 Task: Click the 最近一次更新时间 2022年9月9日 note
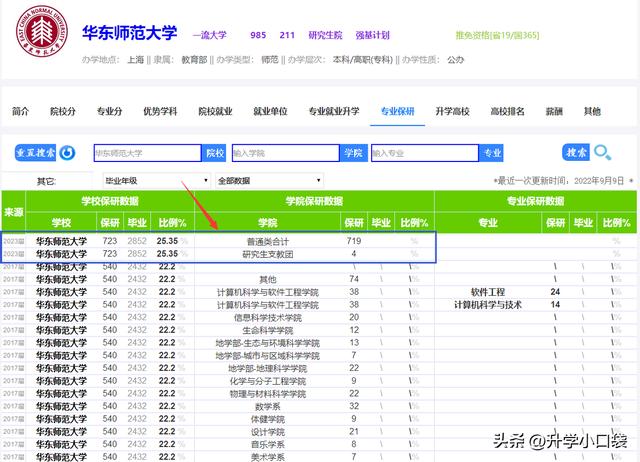(x=563, y=180)
